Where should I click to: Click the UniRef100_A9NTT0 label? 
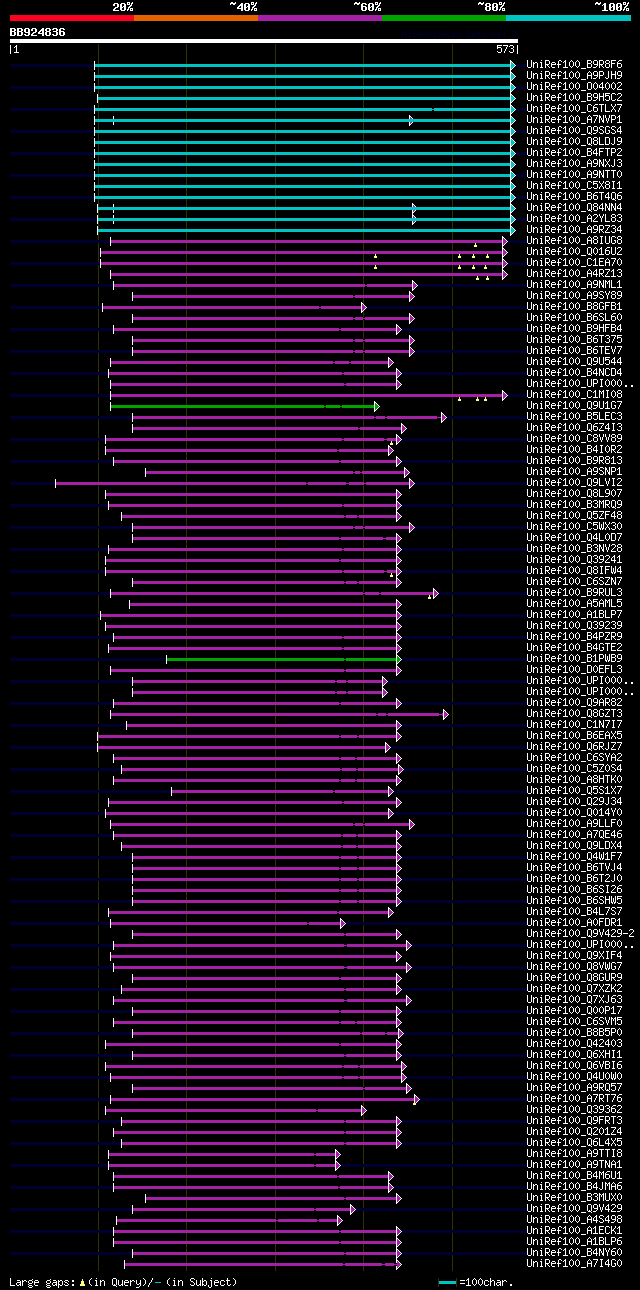[x=574, y=175]
